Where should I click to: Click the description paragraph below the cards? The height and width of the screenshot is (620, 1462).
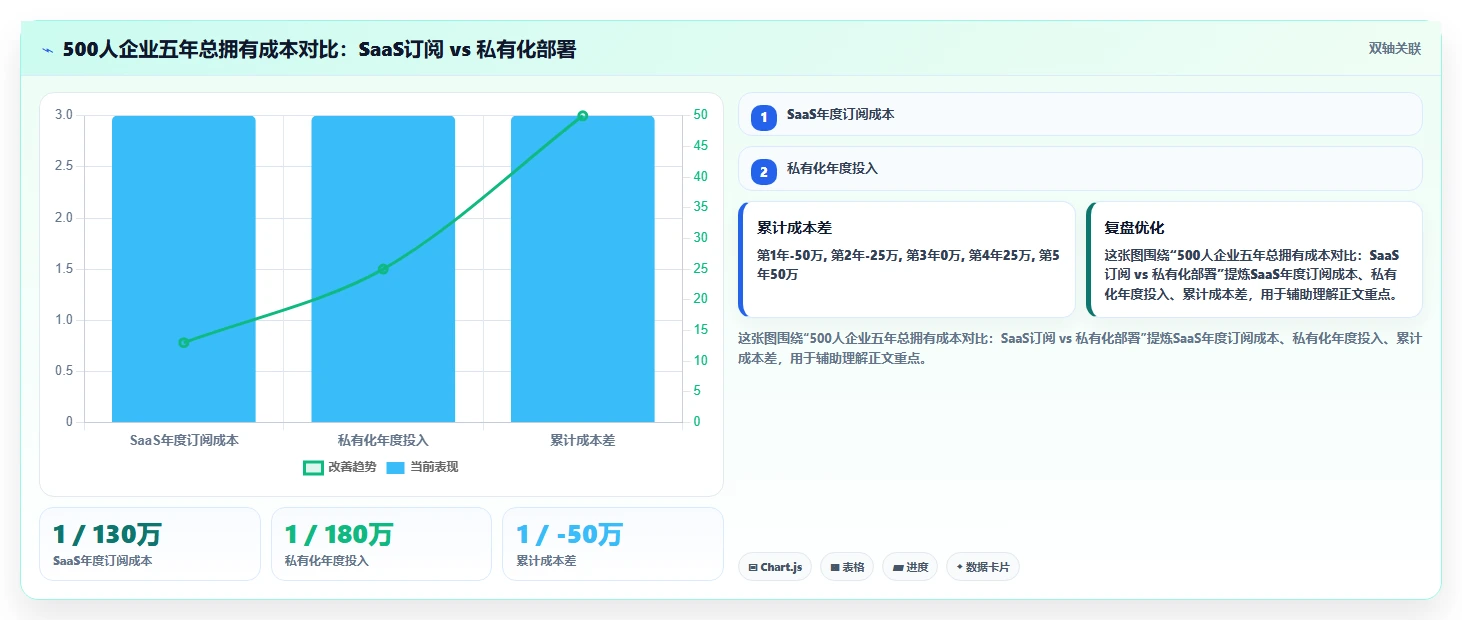1080,348
